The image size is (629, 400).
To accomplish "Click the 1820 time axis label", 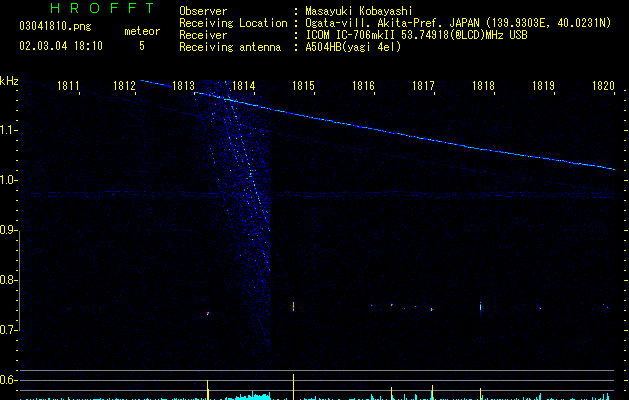I will 603,86.
